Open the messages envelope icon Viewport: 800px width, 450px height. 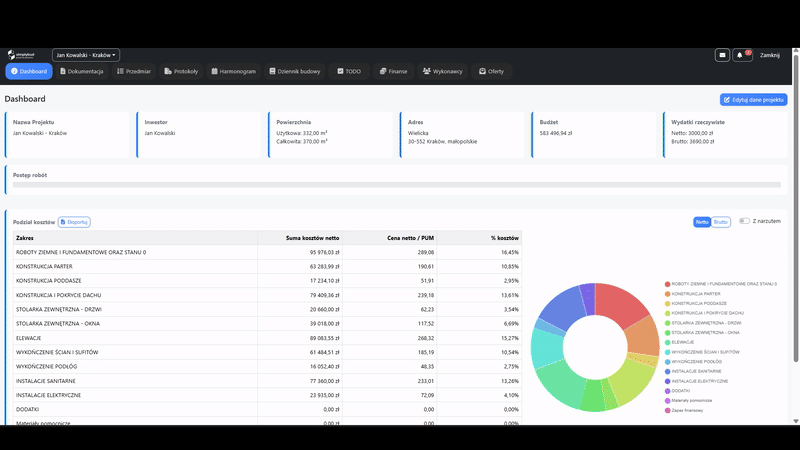click(722, 55)
